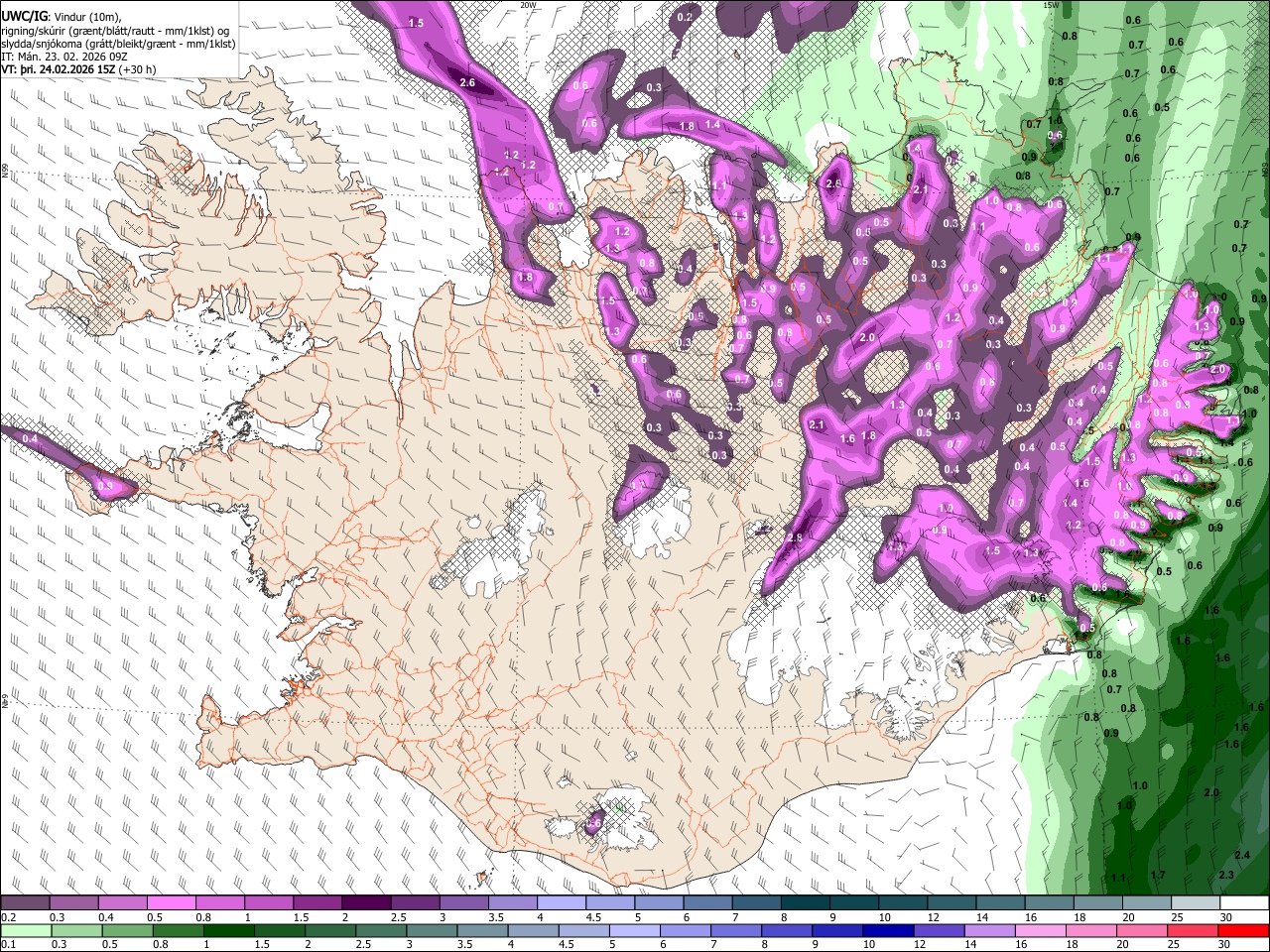This screenshot has width=1270, height=952.
Task: Click the initial time 'IT: Mán. 23. 02. 2026 09Z'
Action: [63, 57]
